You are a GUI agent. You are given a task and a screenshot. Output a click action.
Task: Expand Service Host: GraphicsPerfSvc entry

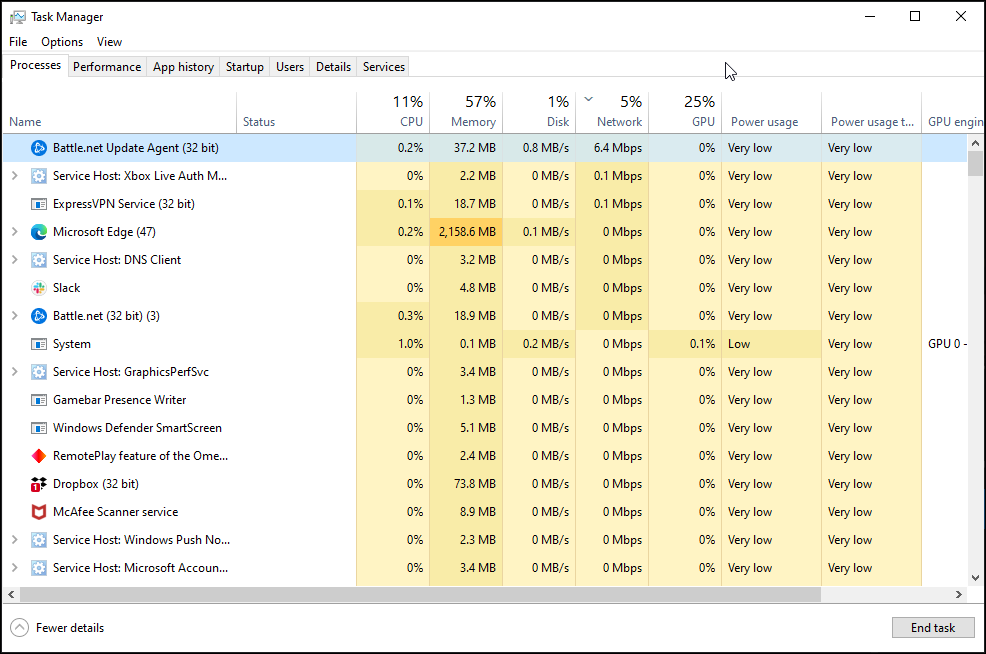pos(14,372)
